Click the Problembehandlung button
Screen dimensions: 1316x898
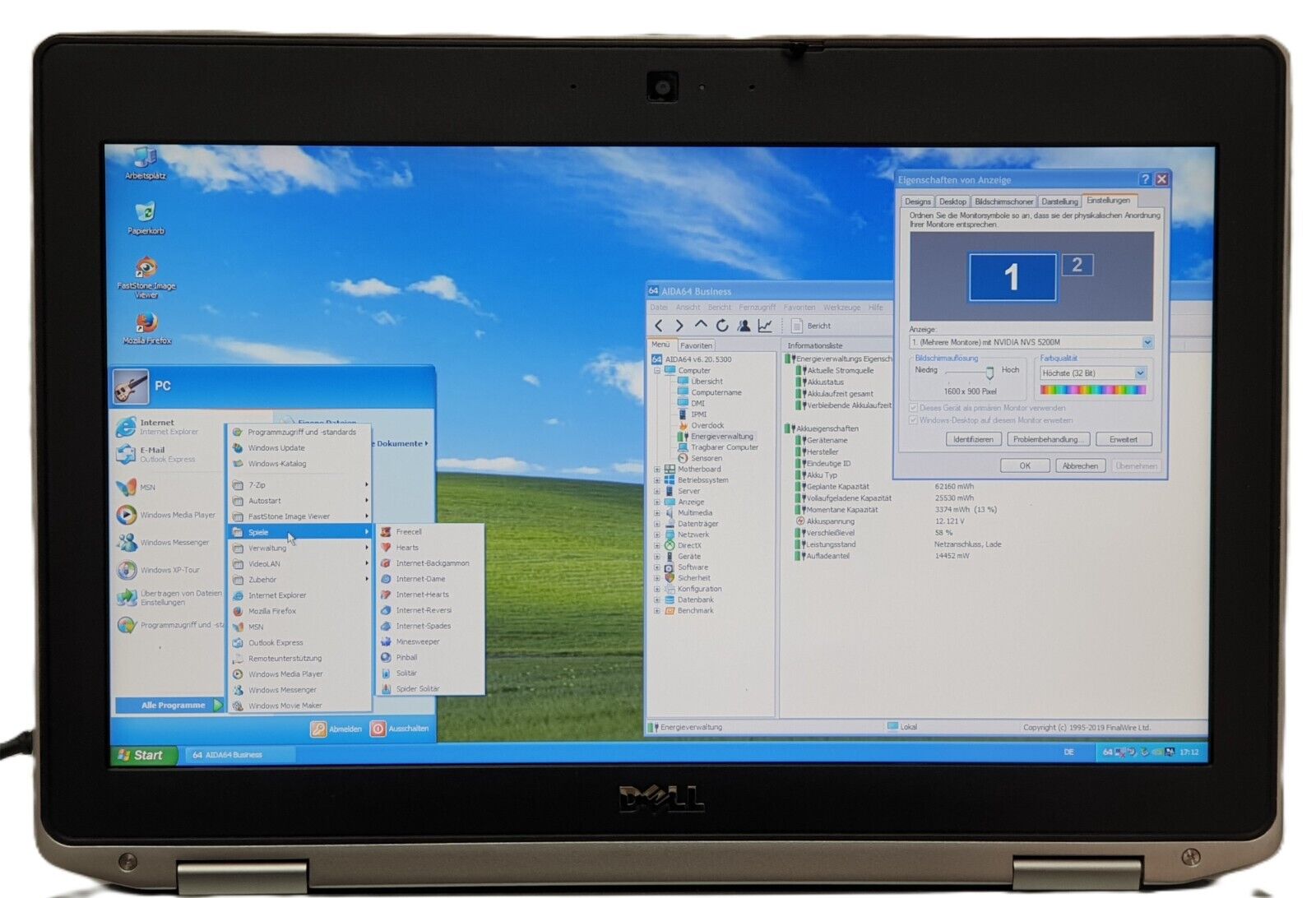(x=1049, y=439)
